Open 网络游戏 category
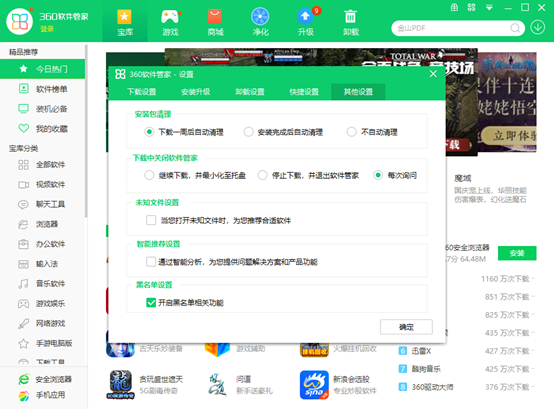Screen dimensions: 554x409 (42, 323)
